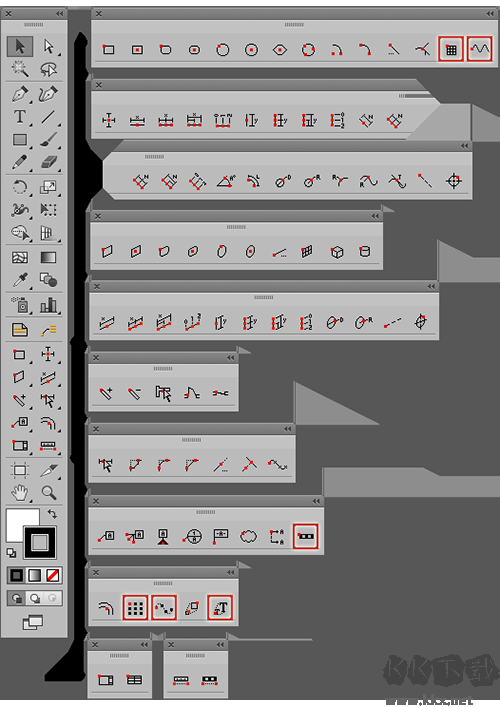The width and height of the screenshot is (500, 707).
Task: Select the Gradient tool
Action: click(48, 257)
